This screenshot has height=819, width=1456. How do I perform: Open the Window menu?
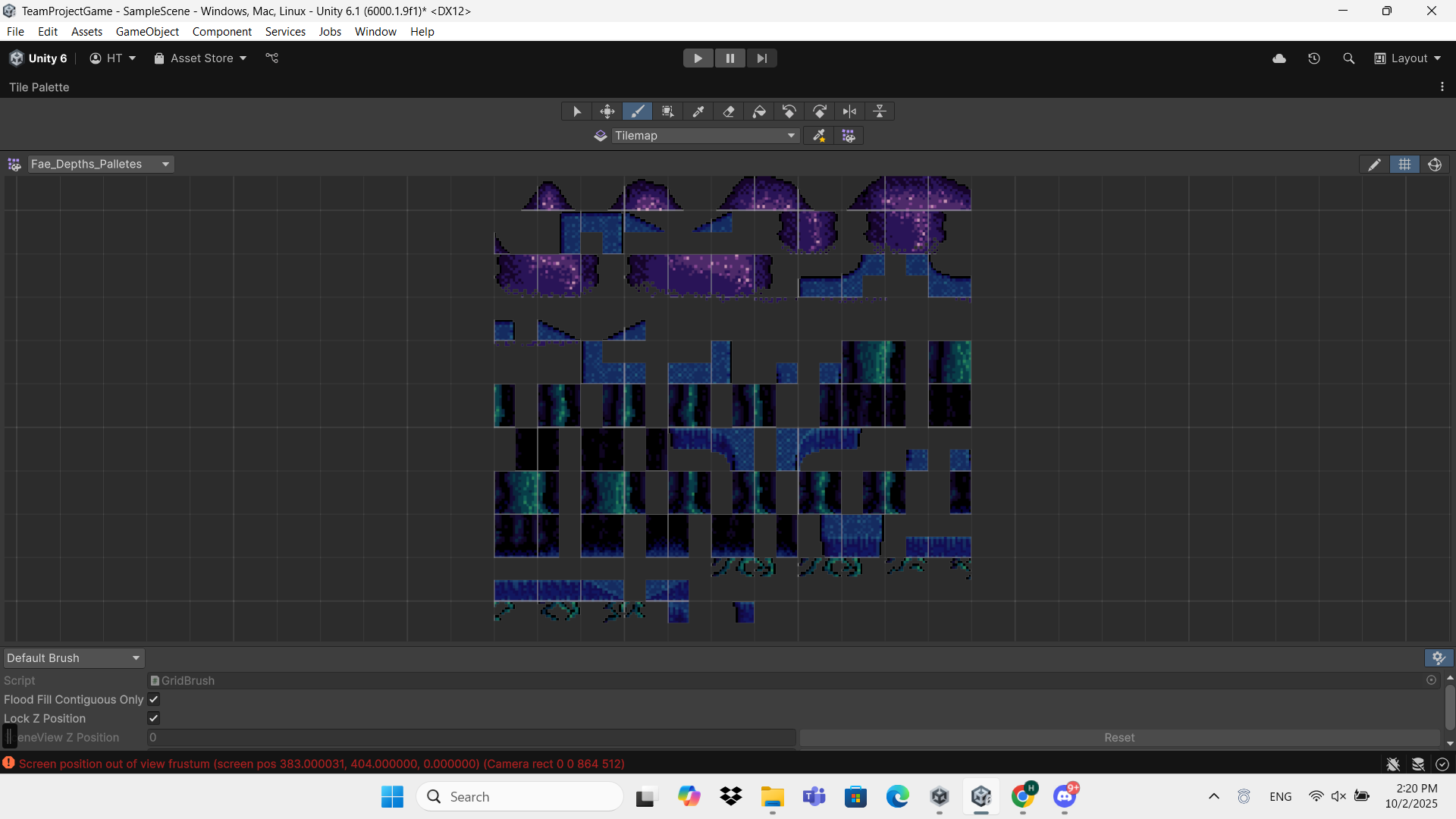pyautogui.click(x=375, y=32)
